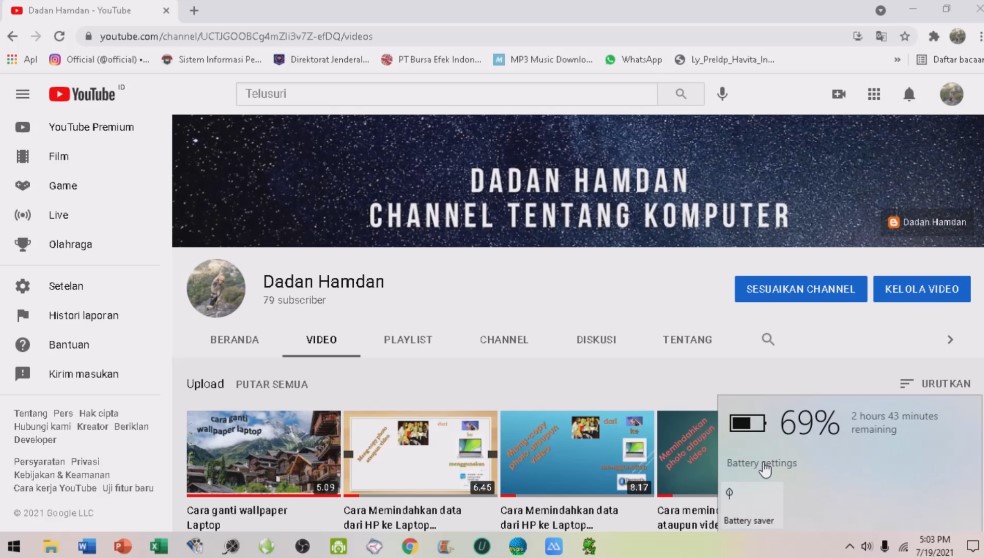This screenshot has width=984, height=558.
Task: Install page as app icon in address bar
Action: coord(857,36)
